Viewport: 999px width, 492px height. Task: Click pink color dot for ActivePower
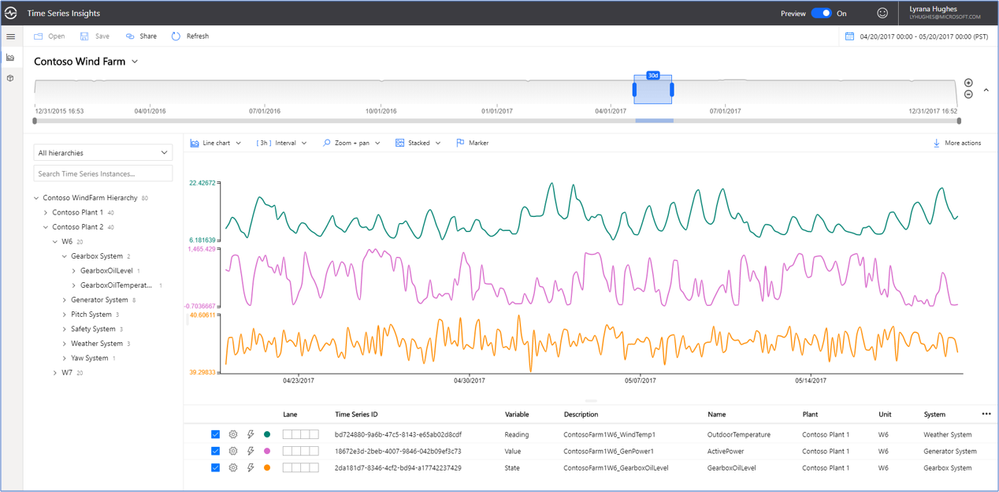tap(267, 451)
